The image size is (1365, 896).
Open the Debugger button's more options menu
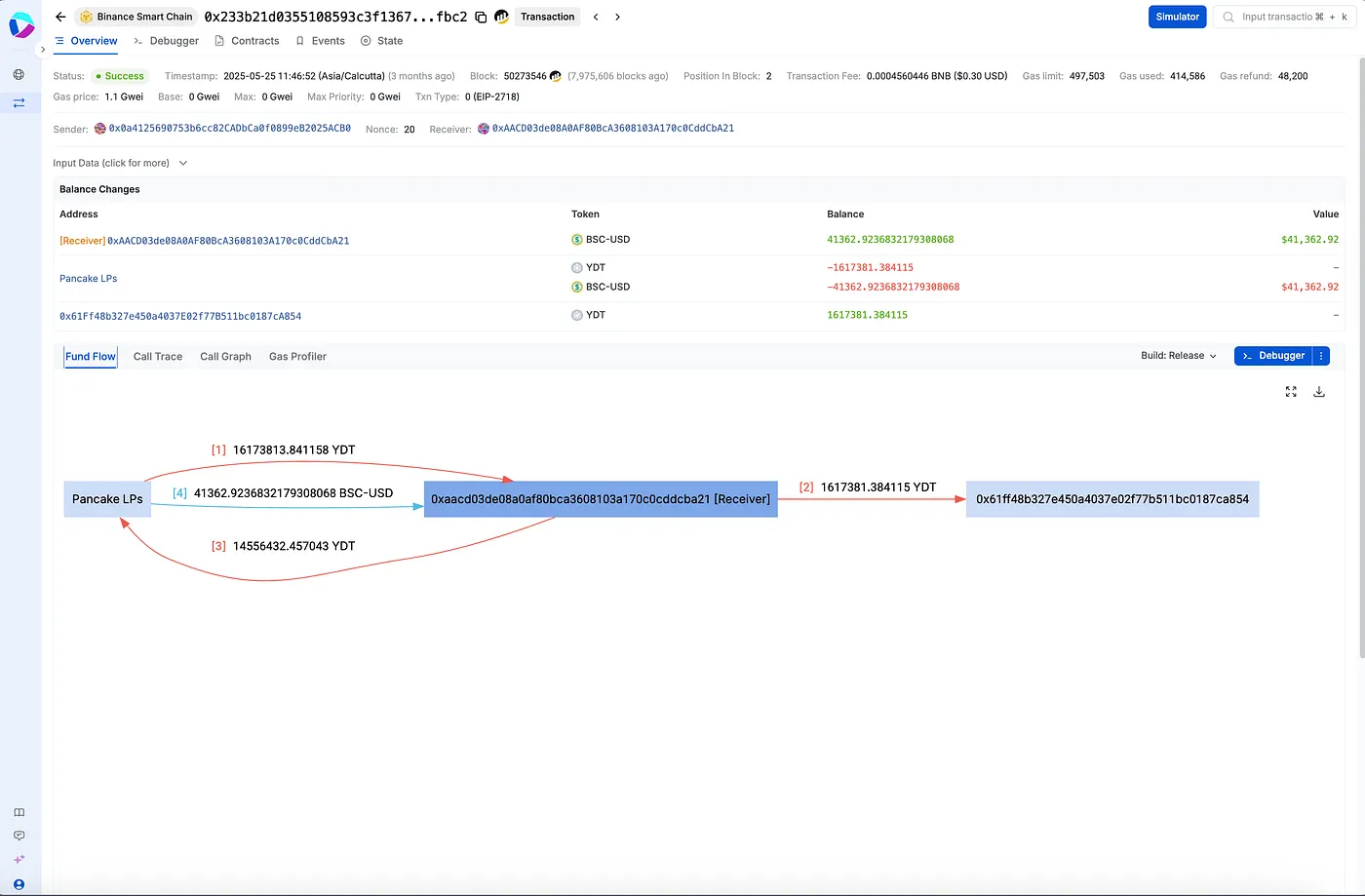click(1321, 356)
